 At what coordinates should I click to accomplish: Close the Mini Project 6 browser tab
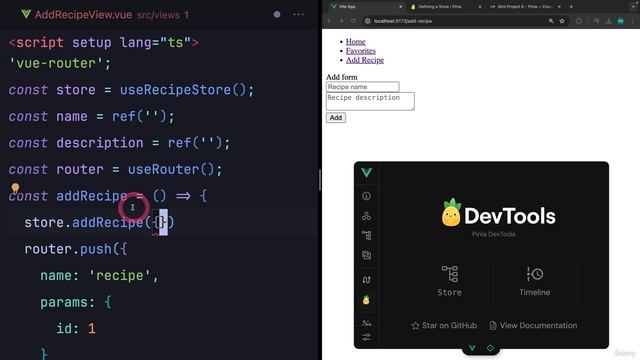coord(559,7)
